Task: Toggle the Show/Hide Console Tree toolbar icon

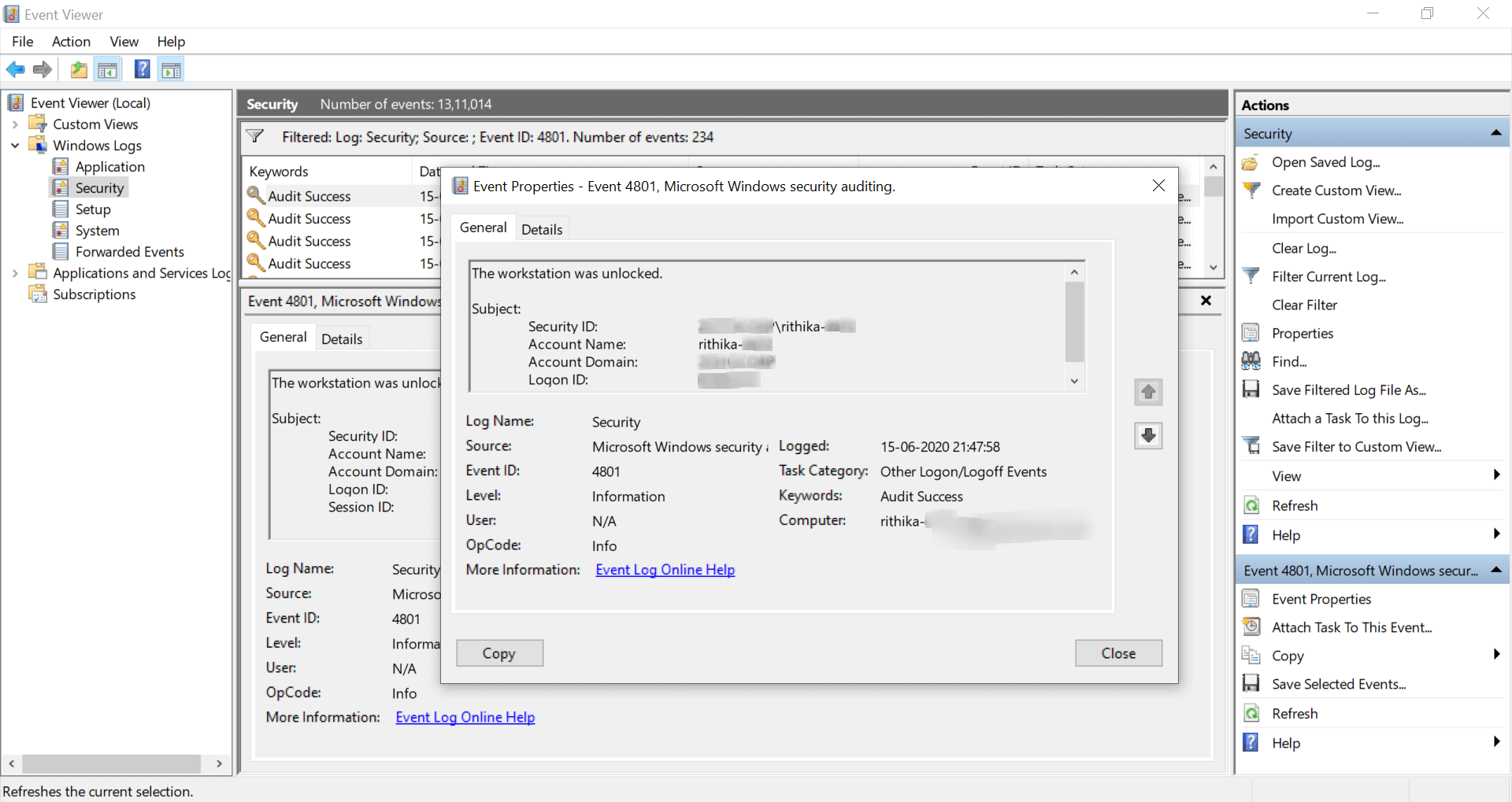Action: tap(108, 70)
